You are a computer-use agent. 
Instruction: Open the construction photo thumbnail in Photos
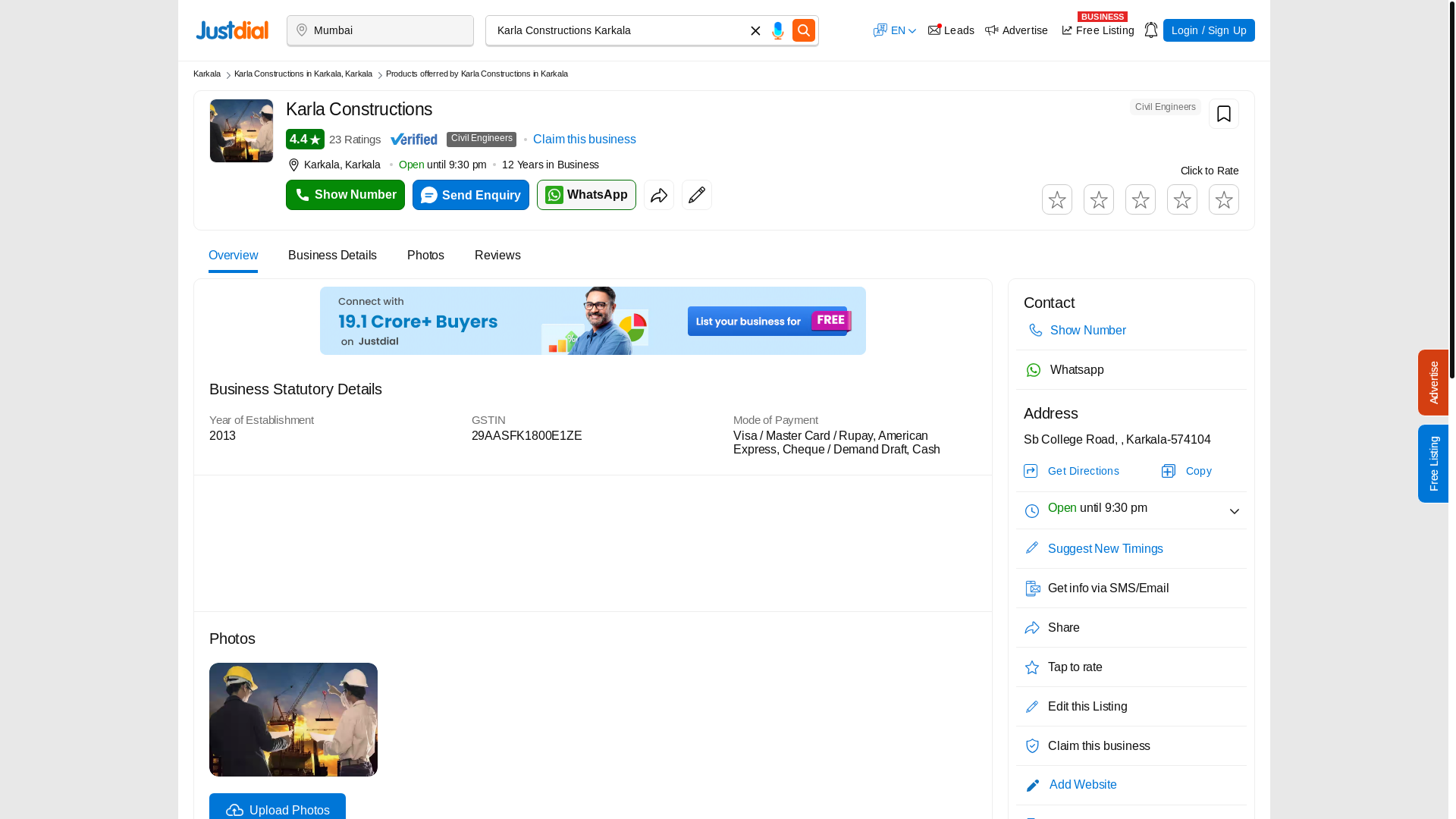(x=293, y=720)
